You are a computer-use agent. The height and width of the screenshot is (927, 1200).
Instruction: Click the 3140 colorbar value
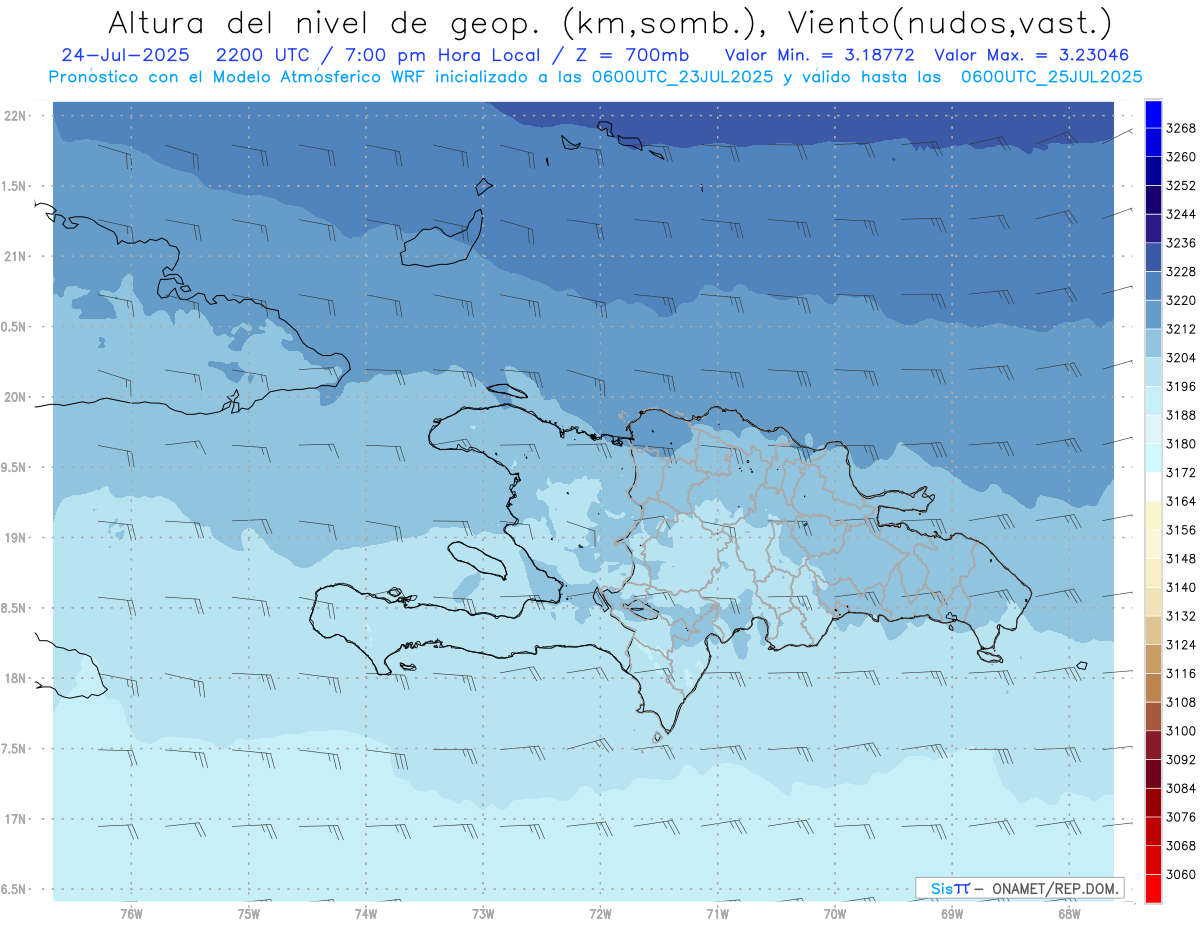1181,587
